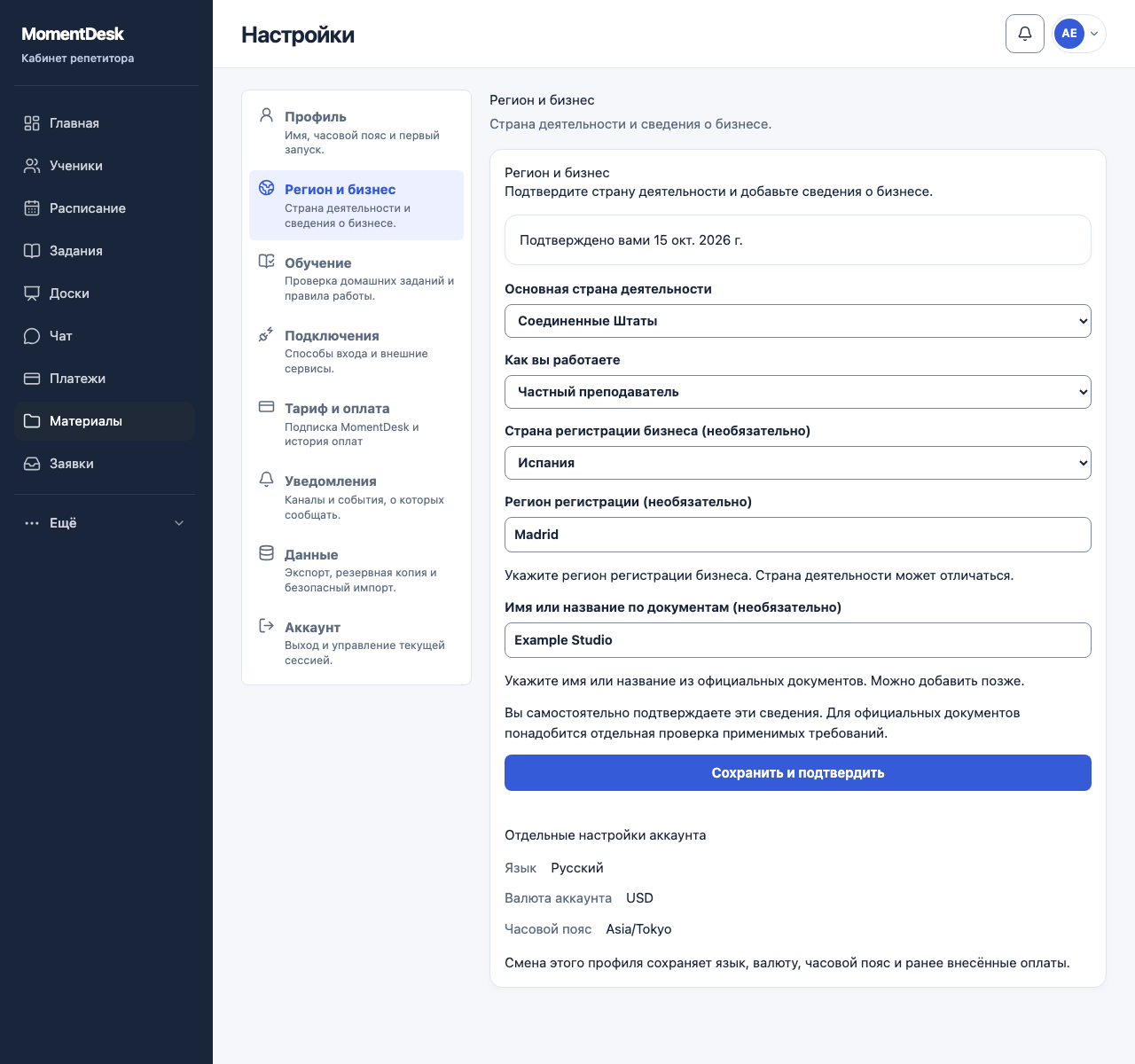The width and height of the screenshot is (1135, 1064).
Task: Click the Задания book icon
Action: (x=32, y=251)
